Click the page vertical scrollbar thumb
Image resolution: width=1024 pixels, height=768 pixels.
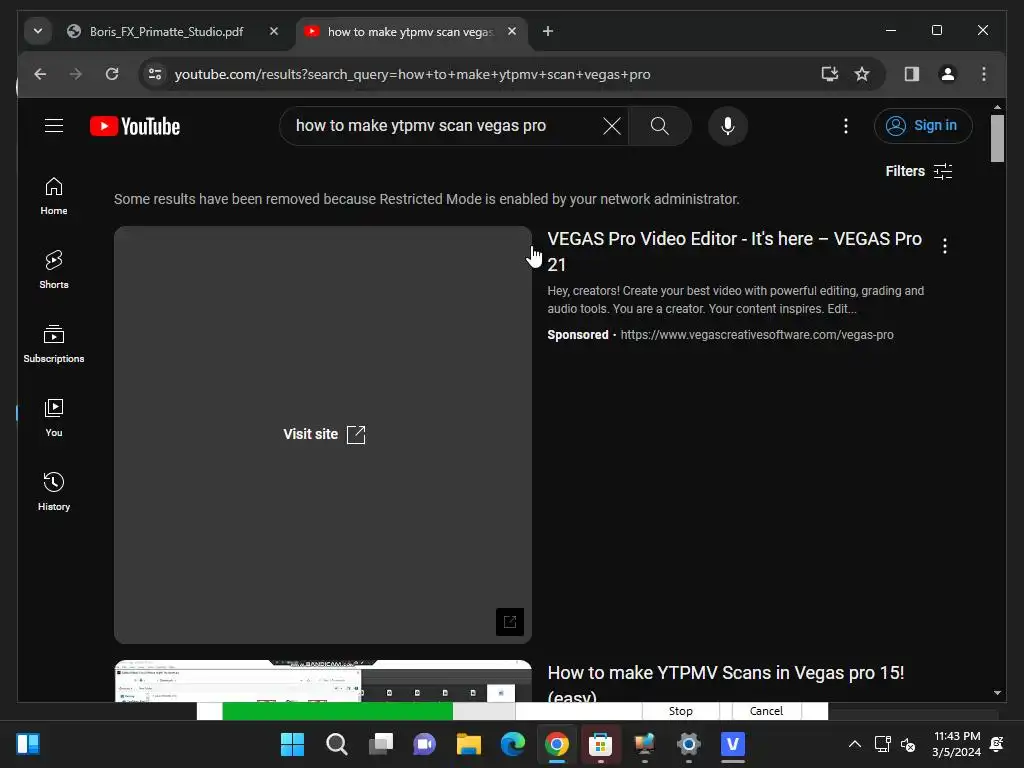(x=997, y=138)
